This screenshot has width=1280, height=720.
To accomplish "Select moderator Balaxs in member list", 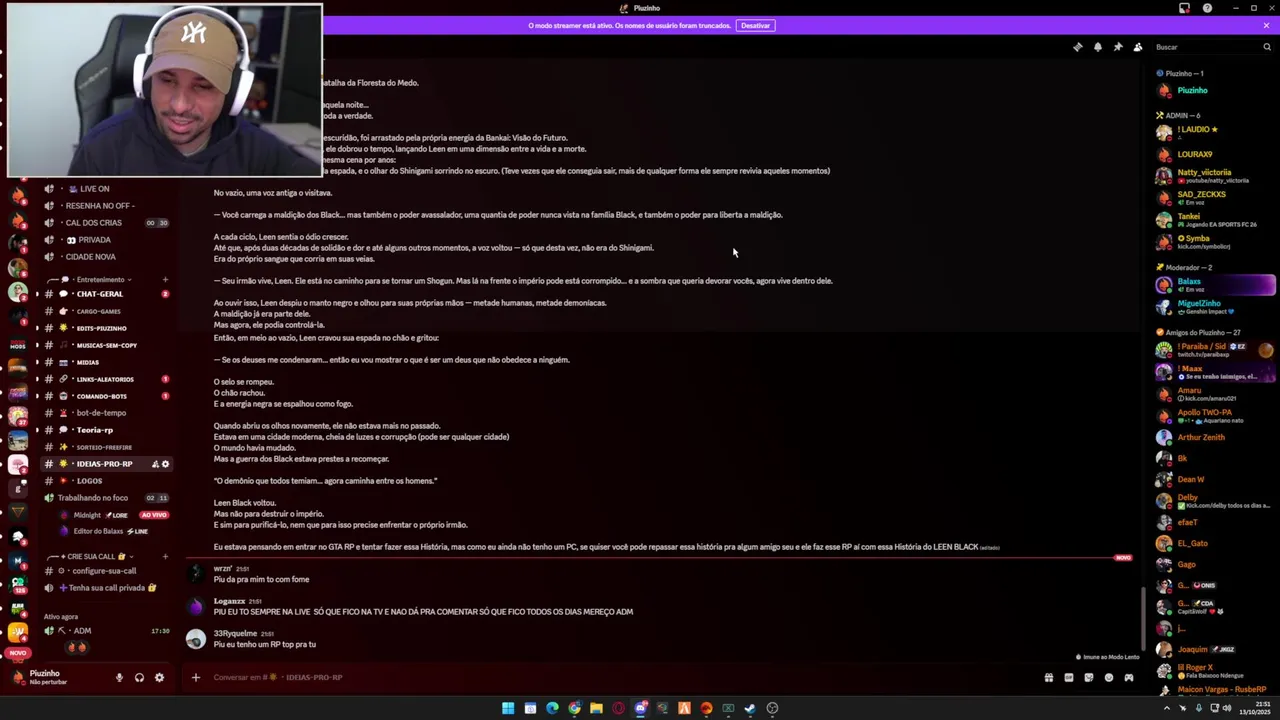I will 1214,285.
